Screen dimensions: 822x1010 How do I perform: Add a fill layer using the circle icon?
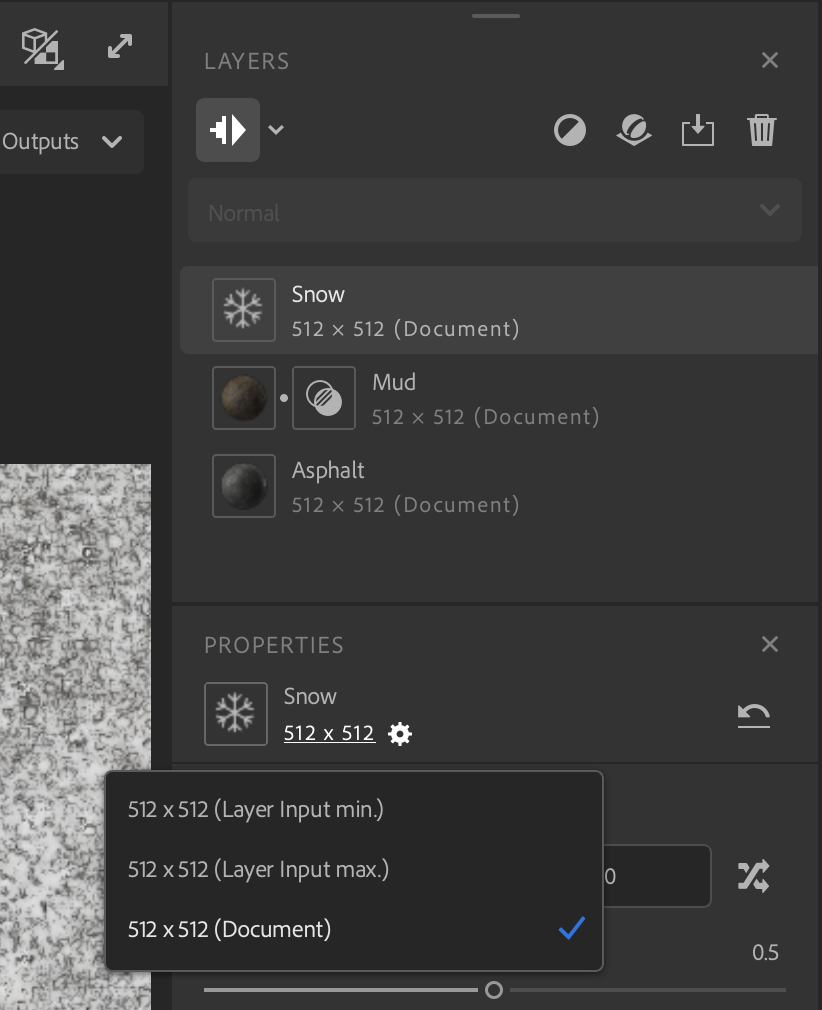click(x=569, y=130)
